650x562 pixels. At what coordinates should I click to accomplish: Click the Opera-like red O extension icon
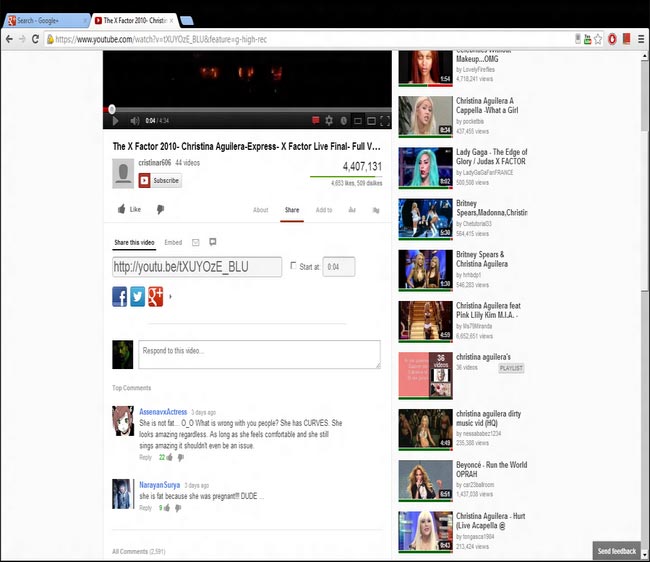pos(612,39)
